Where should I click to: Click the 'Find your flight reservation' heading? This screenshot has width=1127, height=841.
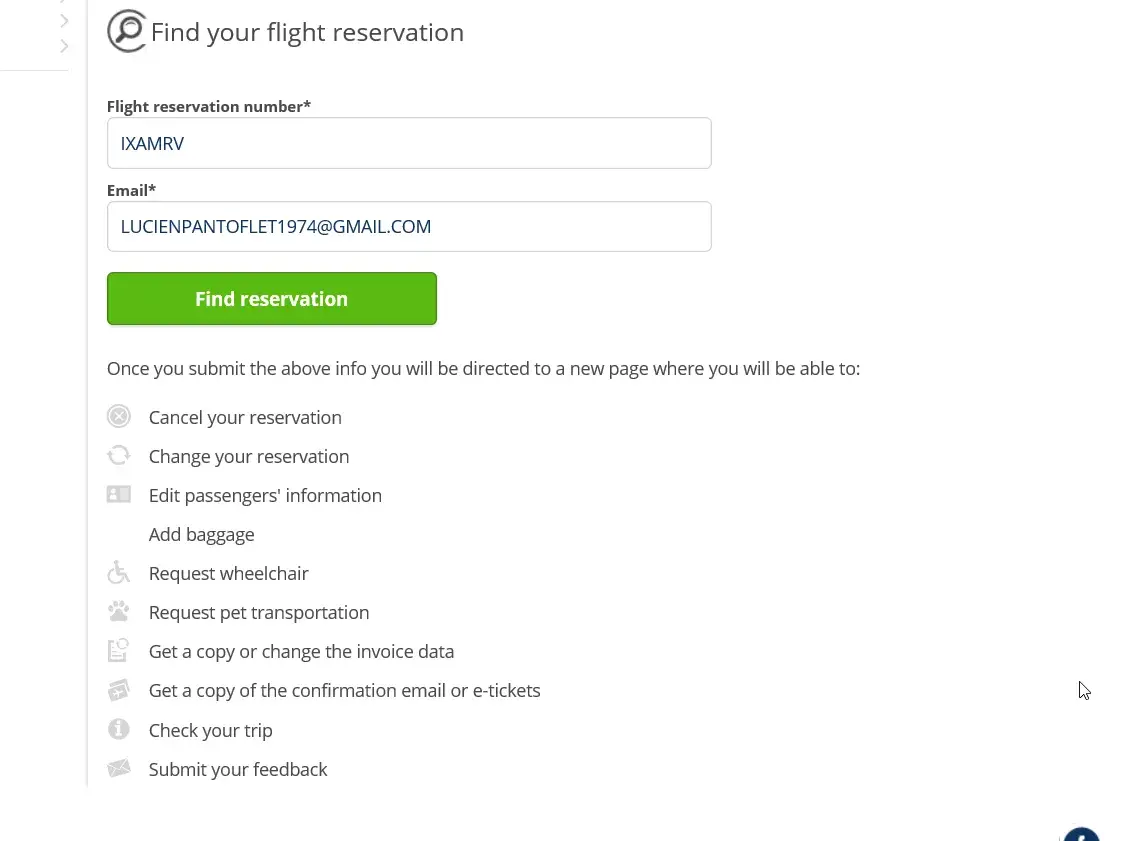tap(307, 32)
